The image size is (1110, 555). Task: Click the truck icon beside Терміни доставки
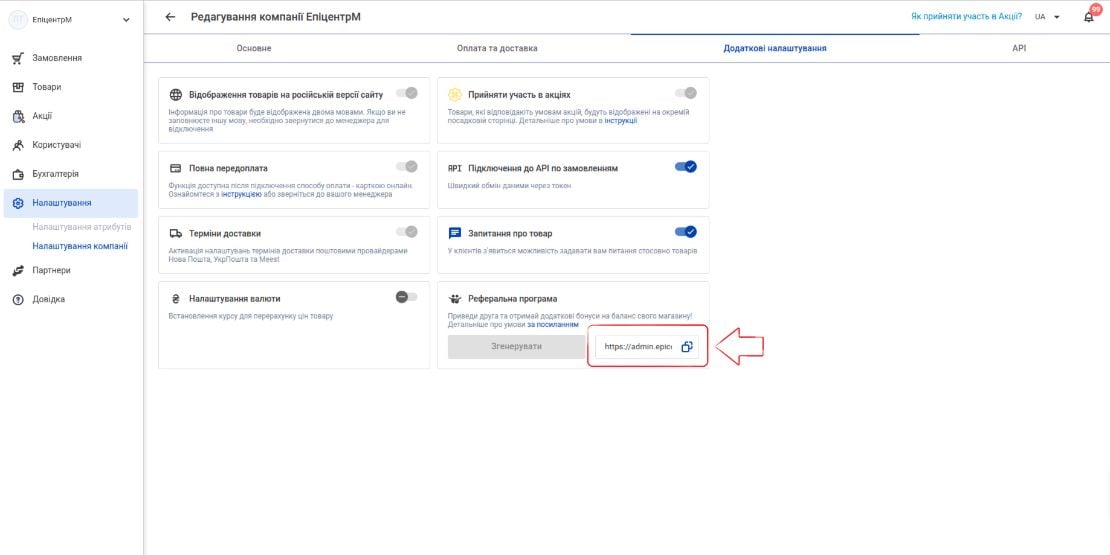(x=176, y=233)
